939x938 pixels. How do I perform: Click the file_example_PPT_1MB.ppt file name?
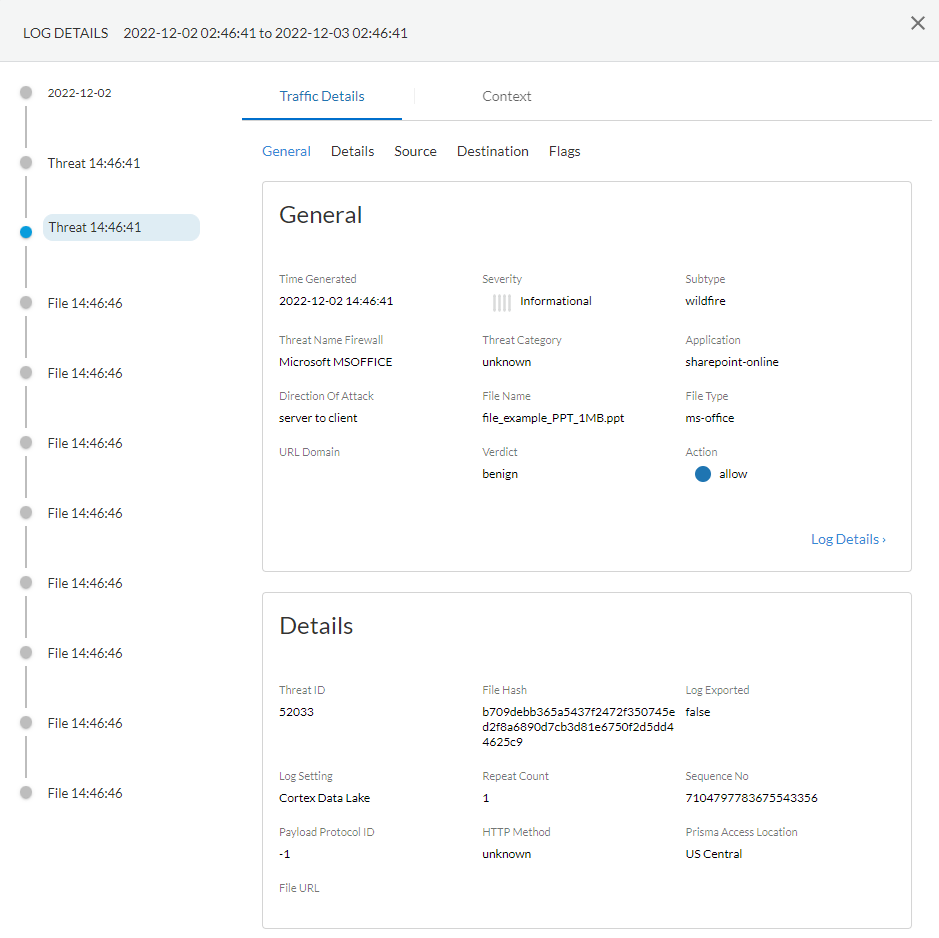[553, 418]
